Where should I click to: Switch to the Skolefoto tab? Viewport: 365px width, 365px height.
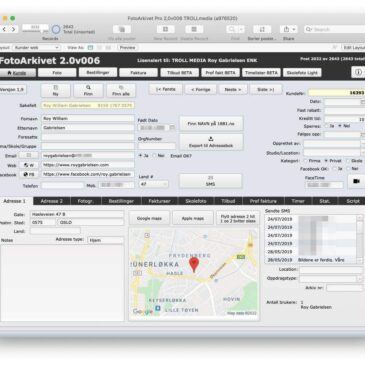[x=196, y=201]
